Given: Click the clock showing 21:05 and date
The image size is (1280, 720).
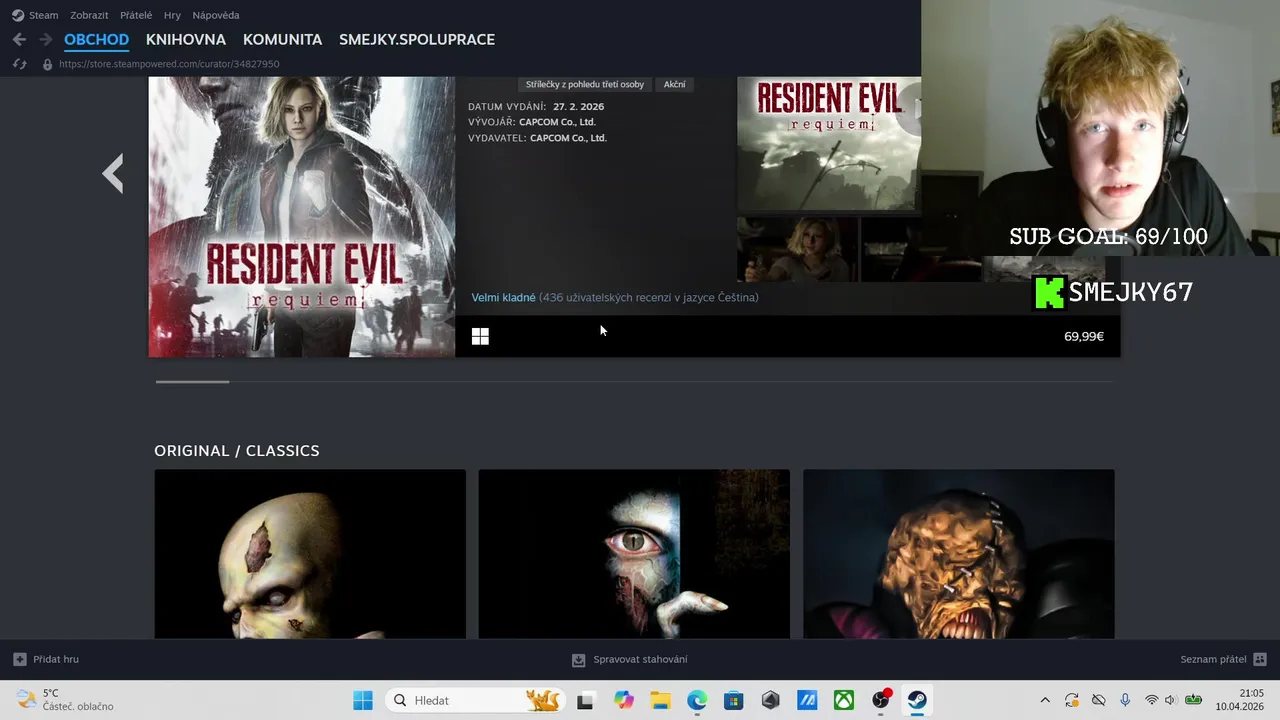Looking at the screenshot, I should [1240, 700].
